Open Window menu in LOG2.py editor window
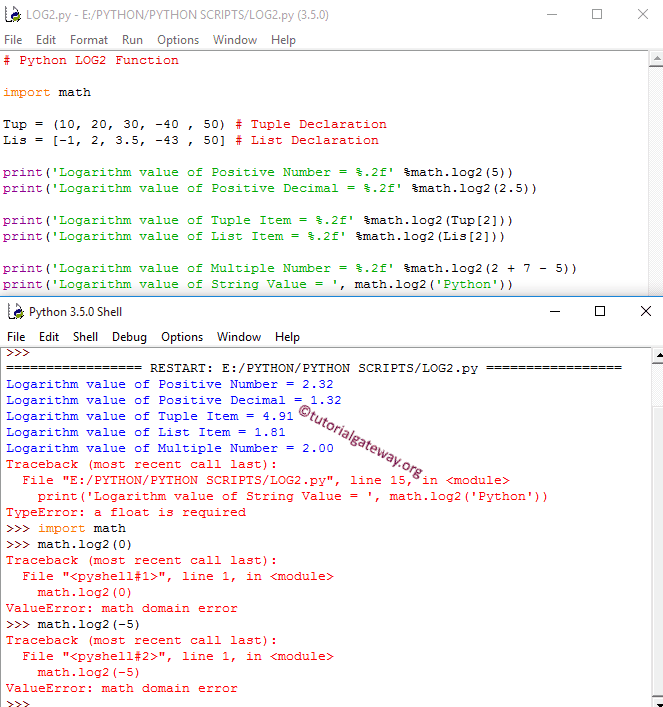The image size is (663, 707). 235,40
